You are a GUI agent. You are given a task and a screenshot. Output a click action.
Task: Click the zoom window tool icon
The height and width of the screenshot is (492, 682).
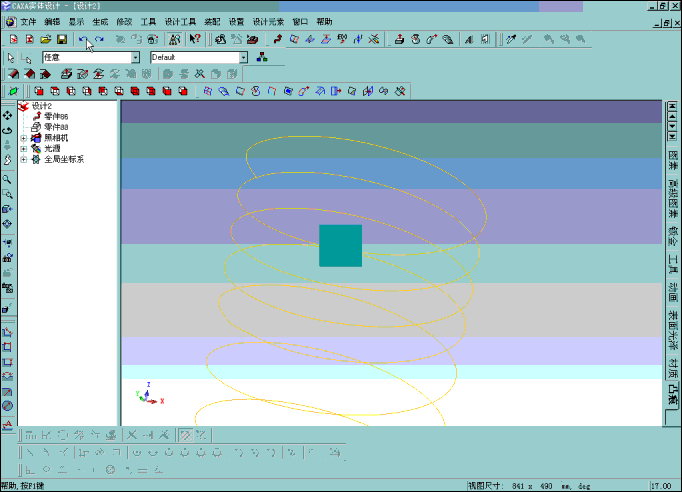7,194
